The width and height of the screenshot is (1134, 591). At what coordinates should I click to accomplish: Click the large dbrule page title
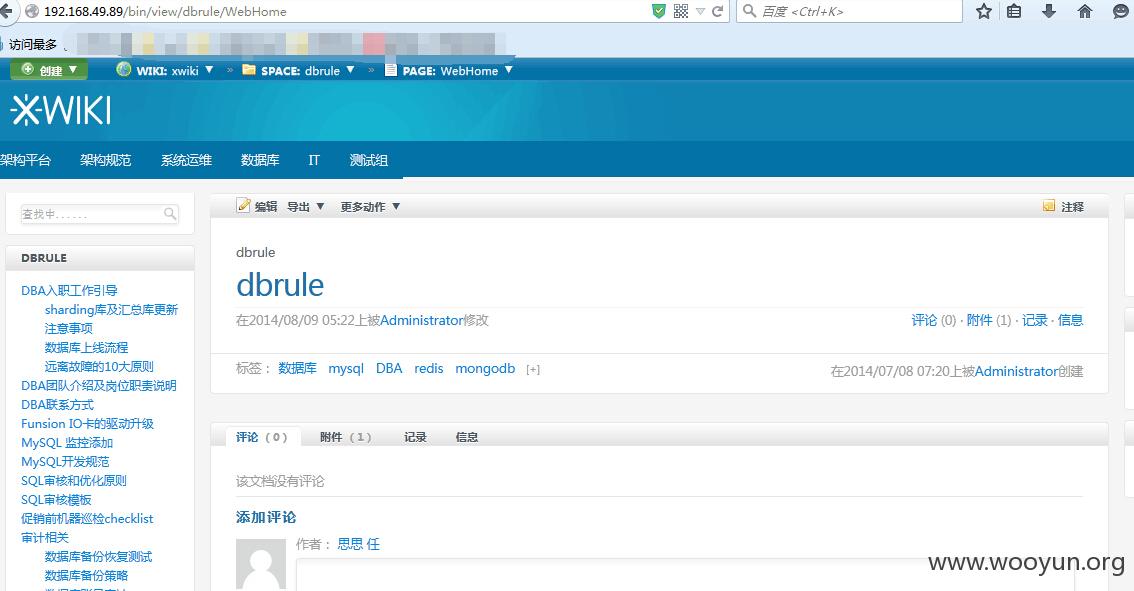pos(280,285)
